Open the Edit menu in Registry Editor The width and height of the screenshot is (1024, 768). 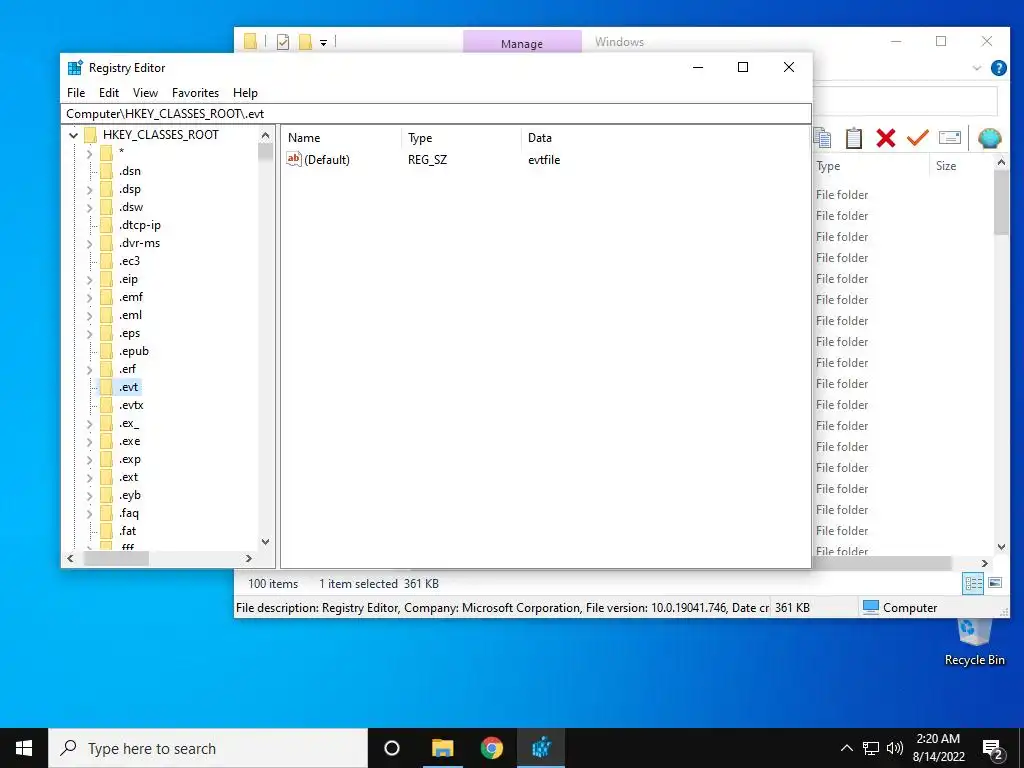coord(108,93)
